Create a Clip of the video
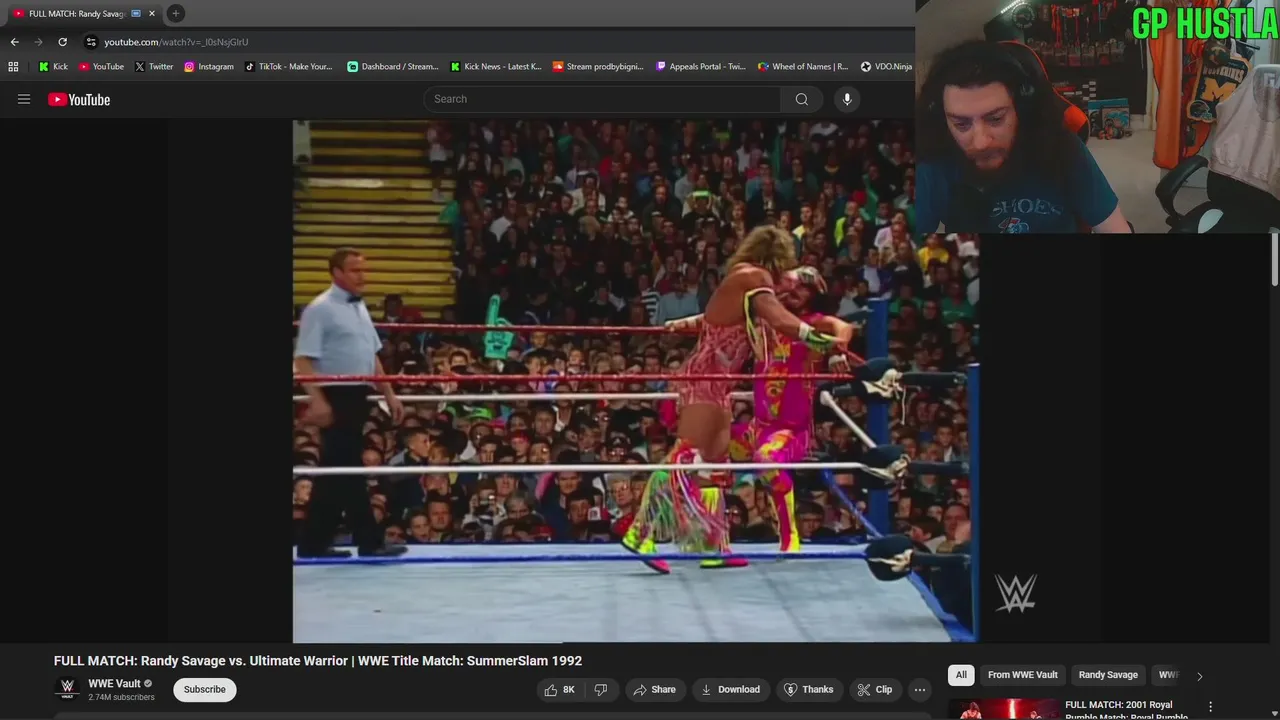 pyautogui.click(x=874, y=689)
